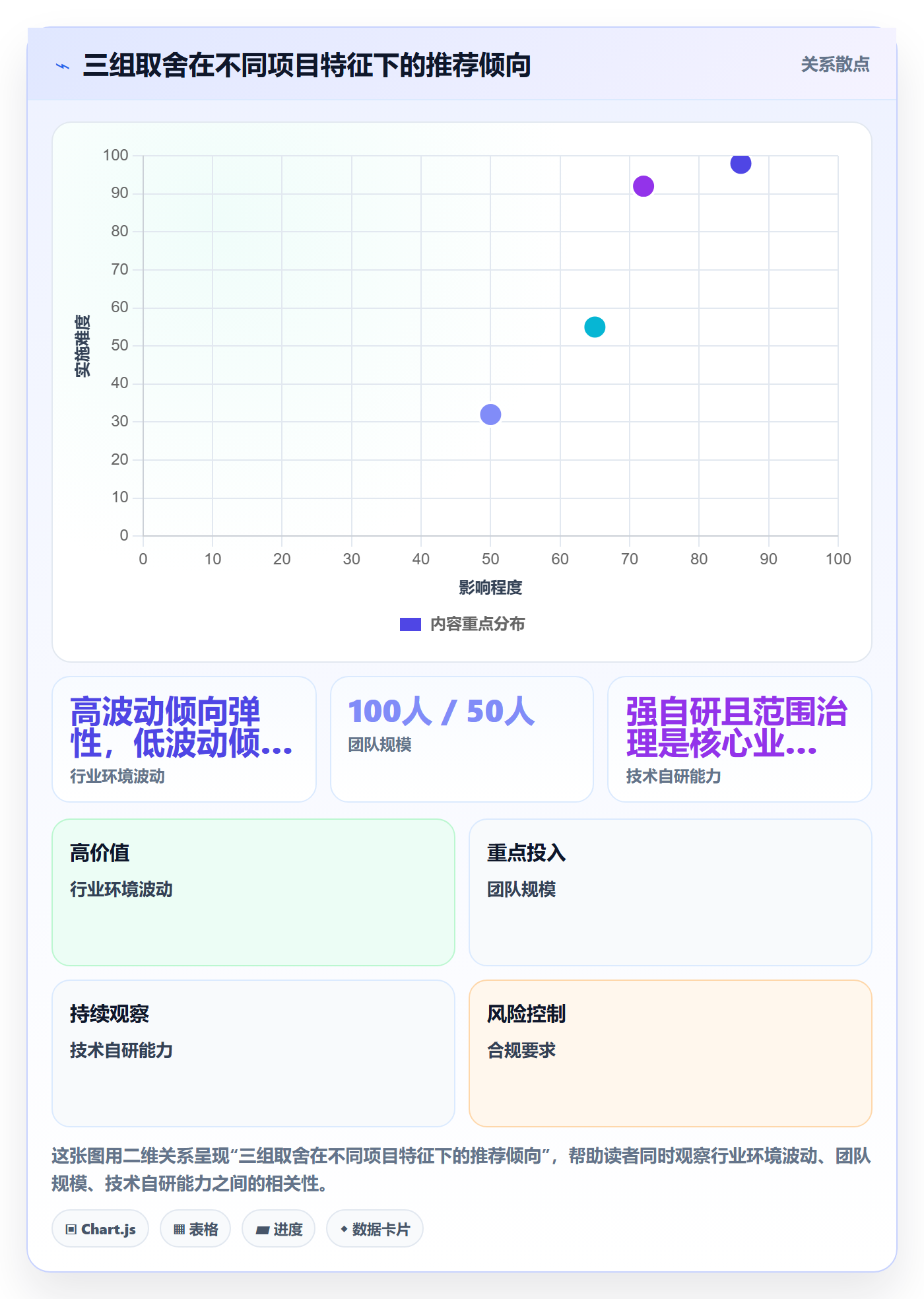
Task: Open the 100人 / 50人 团队规模 card
Action: (x=462, y=739)
